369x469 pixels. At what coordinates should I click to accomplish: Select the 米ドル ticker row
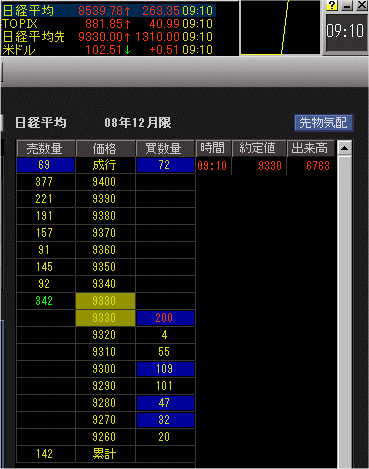(108, 50)
